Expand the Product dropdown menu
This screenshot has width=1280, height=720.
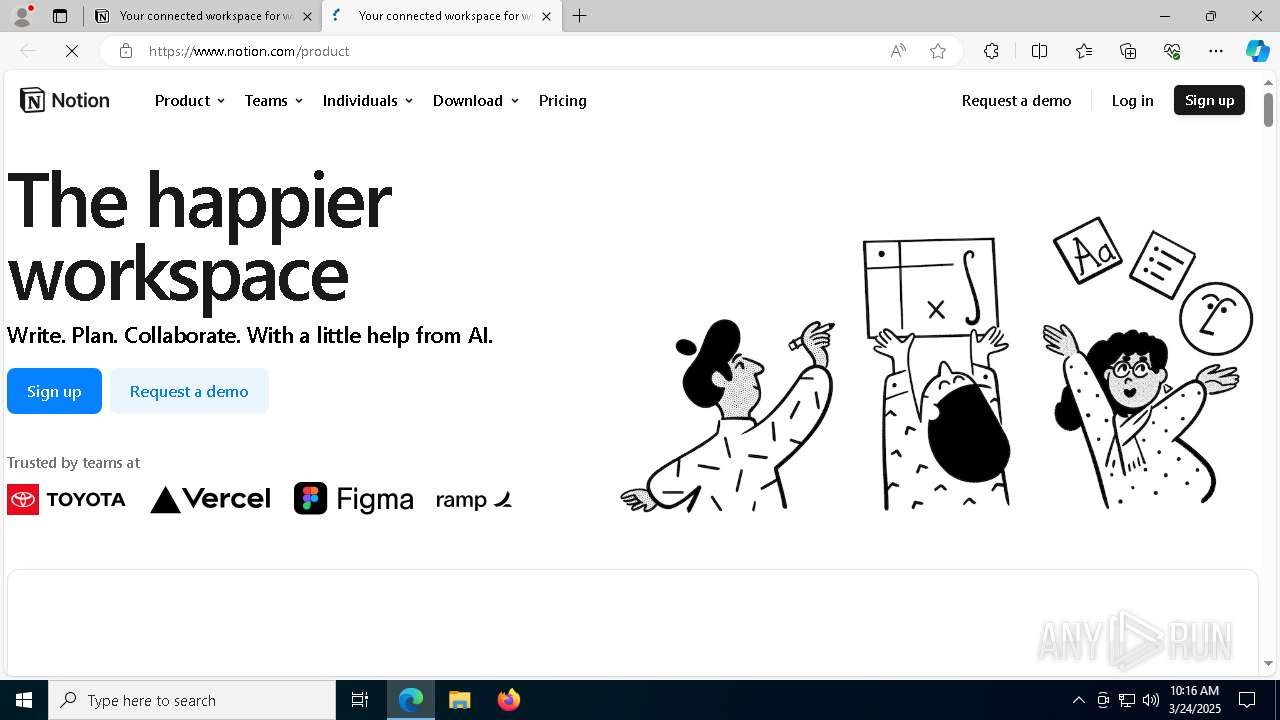click(189, 100)
